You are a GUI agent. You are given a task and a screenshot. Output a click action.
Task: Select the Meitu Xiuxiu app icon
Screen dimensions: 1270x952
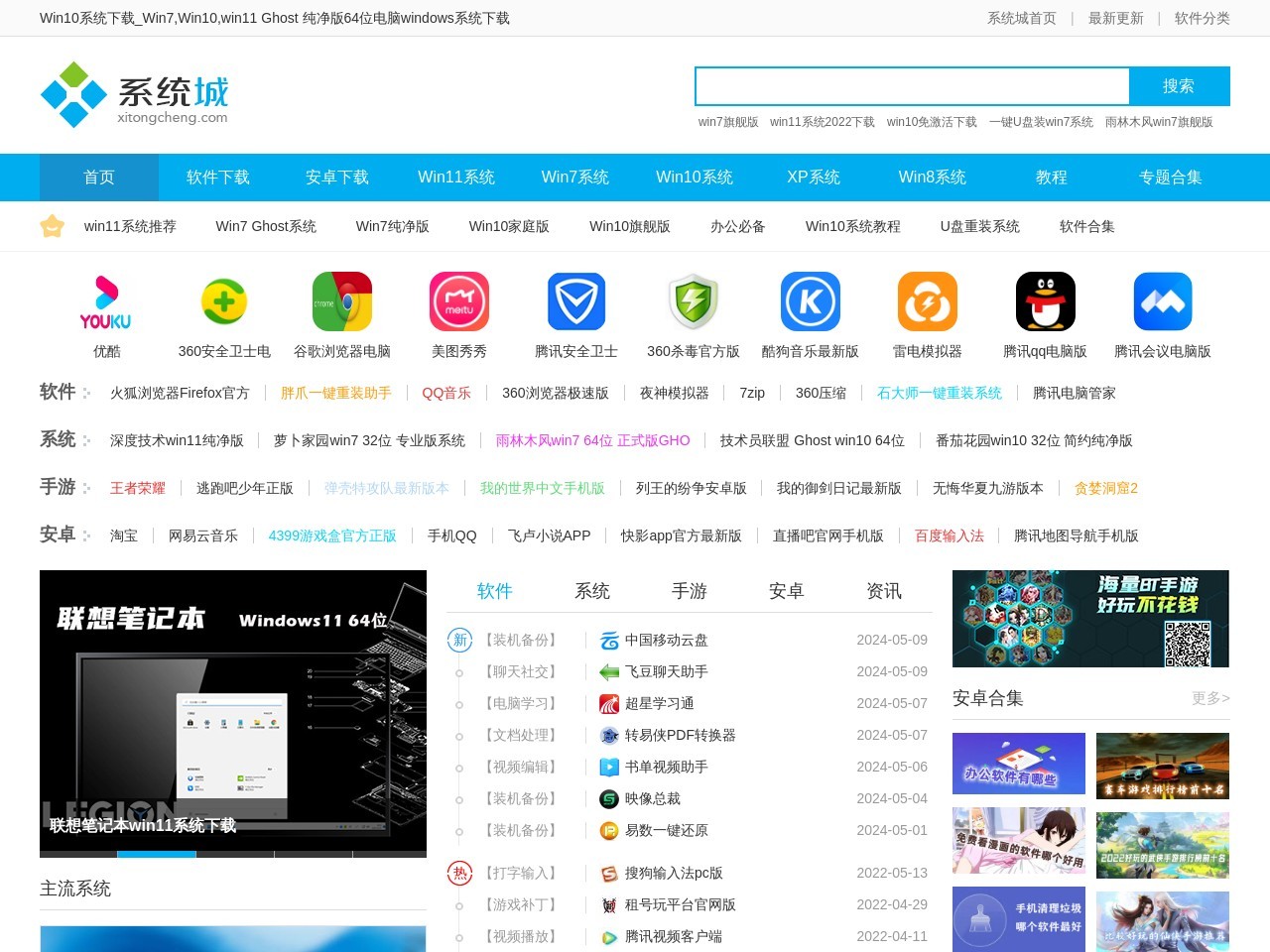(x=459, y=301)
